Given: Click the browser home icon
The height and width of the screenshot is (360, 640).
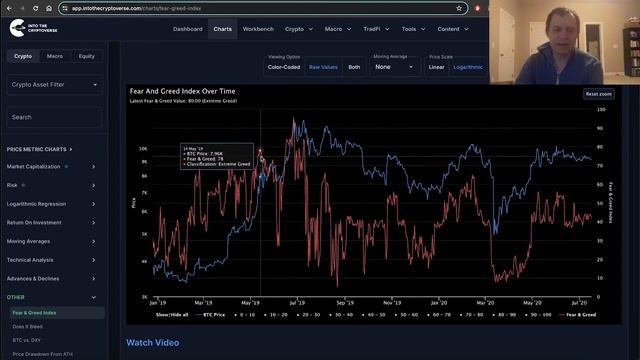Looking at the screenshot, I should 49,8.
